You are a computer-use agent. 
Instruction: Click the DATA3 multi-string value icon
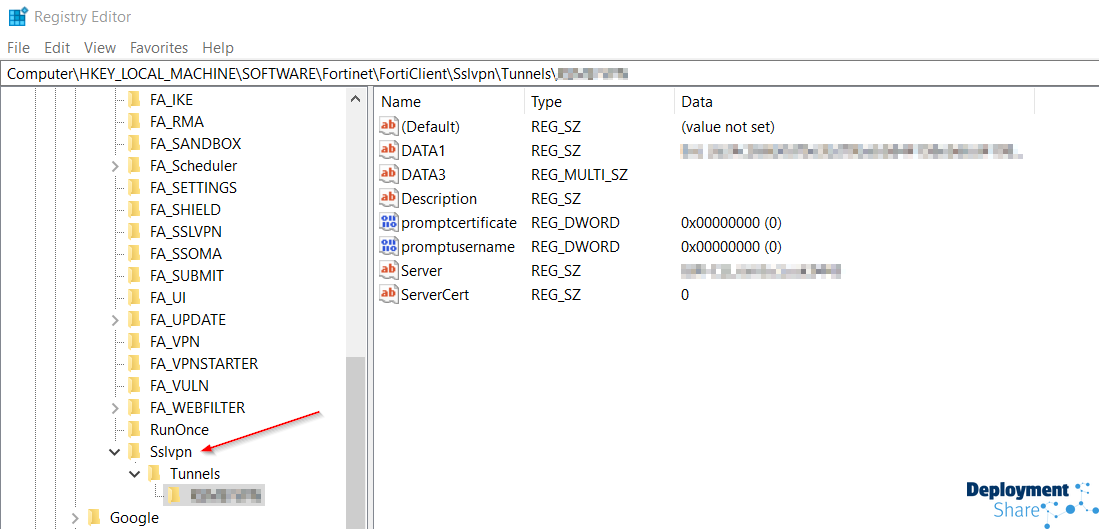coord(389,174)
